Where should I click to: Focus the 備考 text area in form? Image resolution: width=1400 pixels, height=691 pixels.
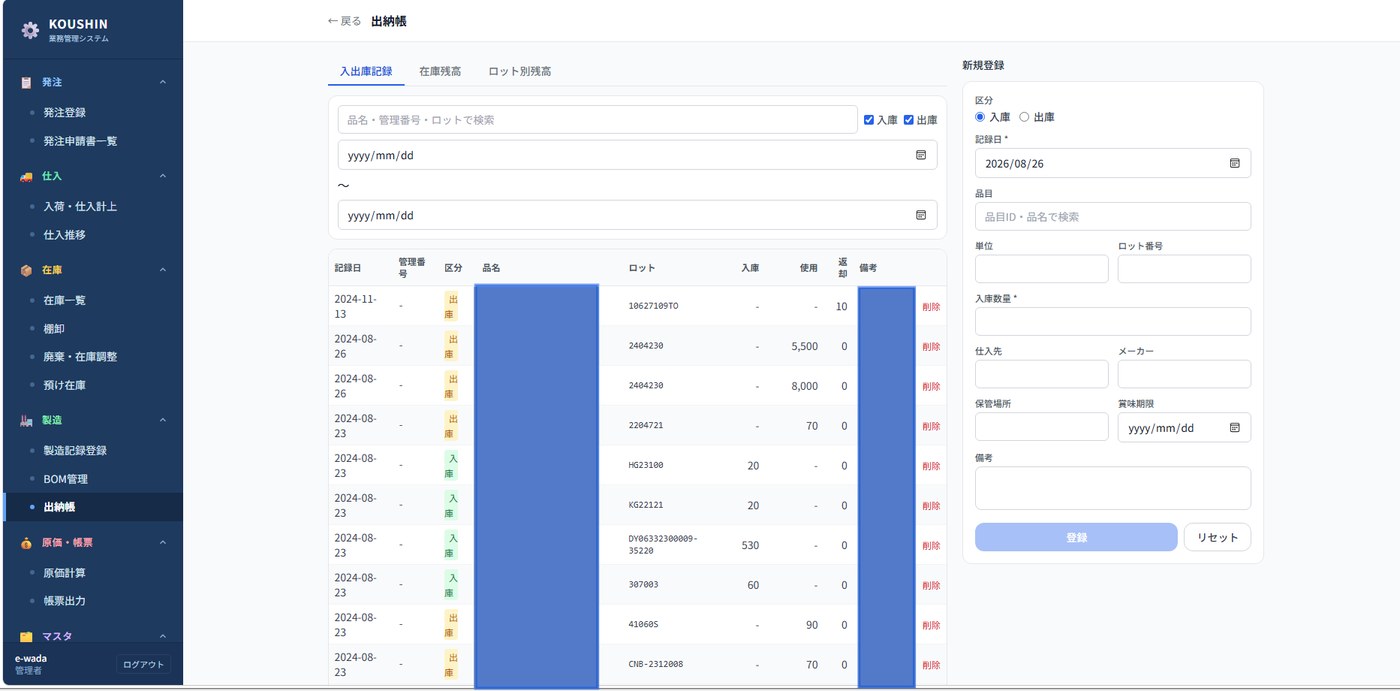pyautogui.click(x=1113, y=488)
